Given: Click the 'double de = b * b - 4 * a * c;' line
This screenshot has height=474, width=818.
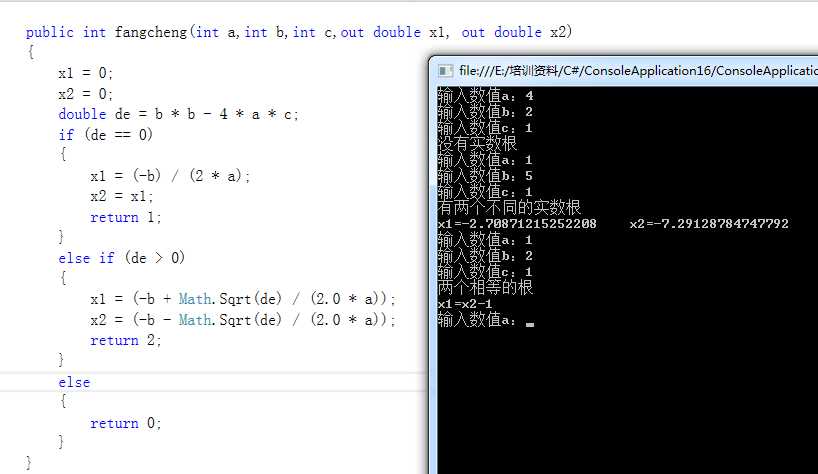Looking at the screenshot, I should (178, 114).
